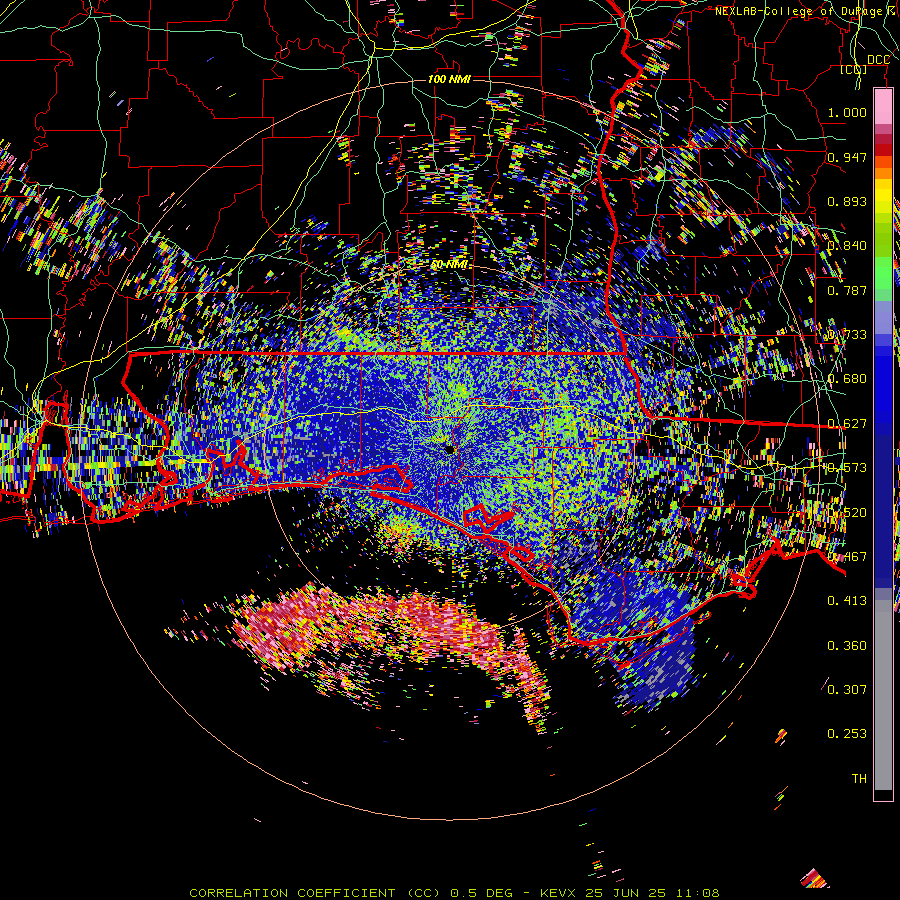Click the DCC label above the color bar
The width and height of the screenshot is (900, 900).
tap(878, 60)
